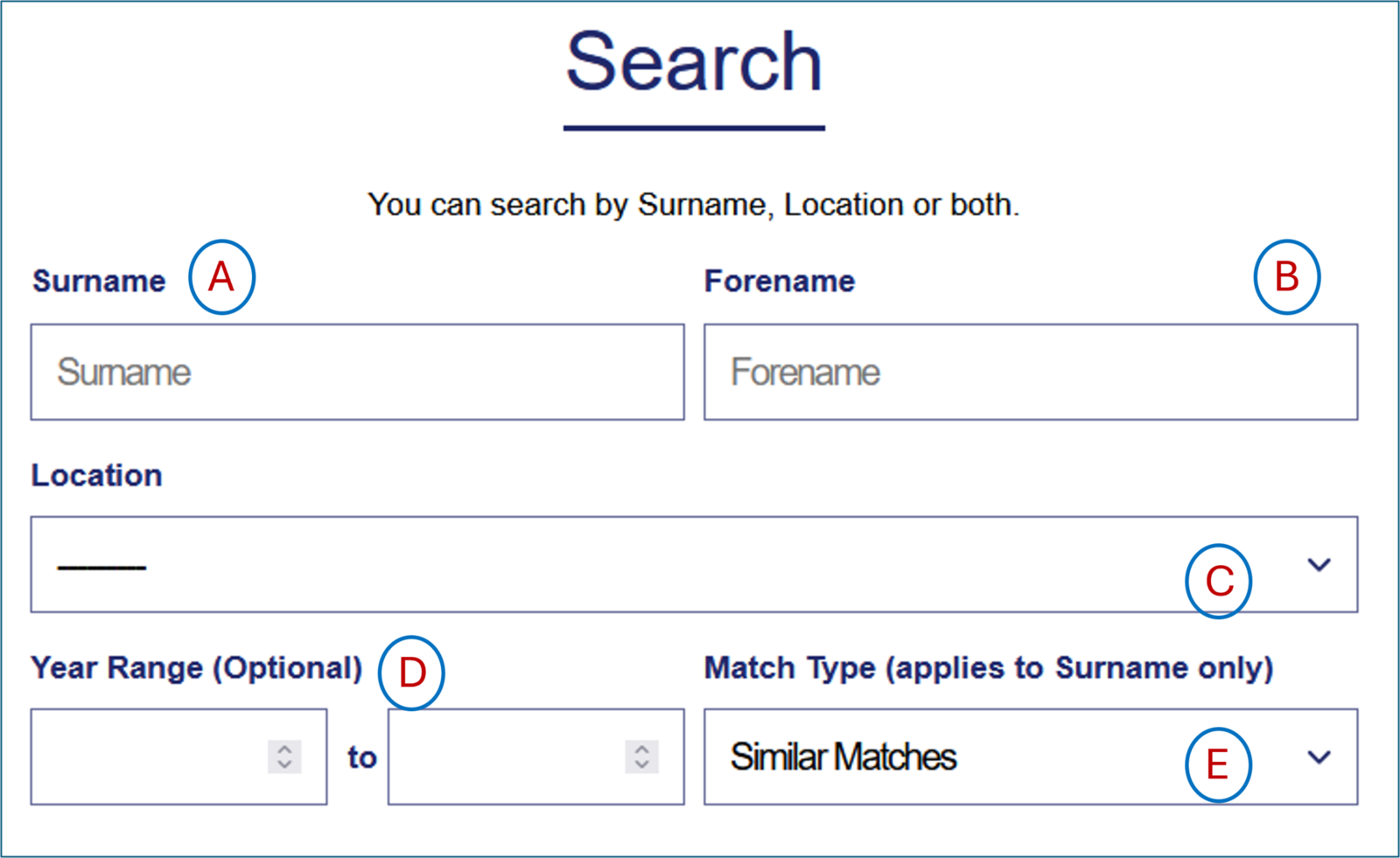Click the Match Type dropdown chevron
The image size is (1400, 858).
(x=1319, y=757)
